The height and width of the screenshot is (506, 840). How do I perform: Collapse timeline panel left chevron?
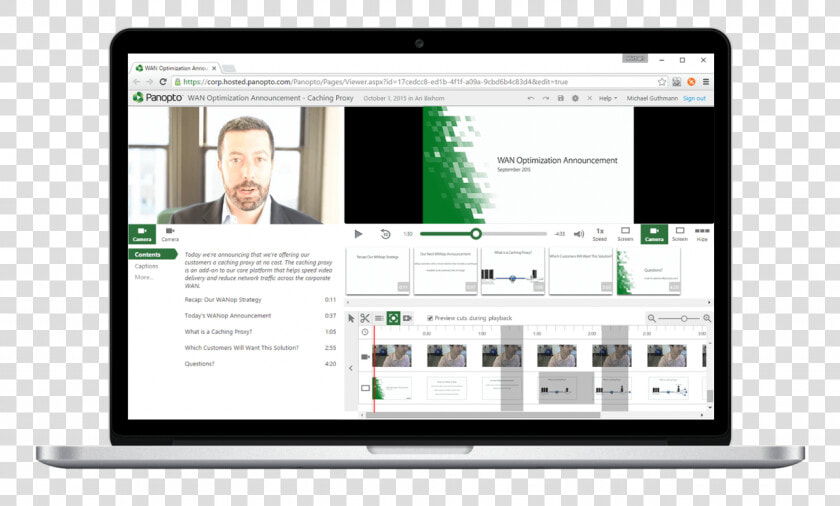(351, 368)
